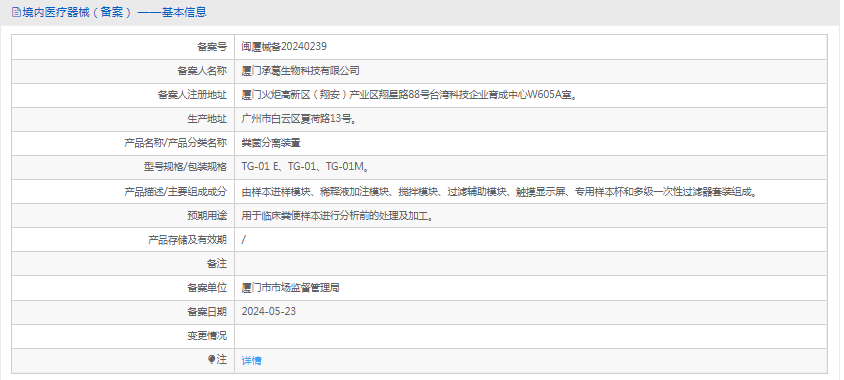This screenshot has width=844, height=380.
Task: Click the 备案单位 label
Action: [207, 288]
